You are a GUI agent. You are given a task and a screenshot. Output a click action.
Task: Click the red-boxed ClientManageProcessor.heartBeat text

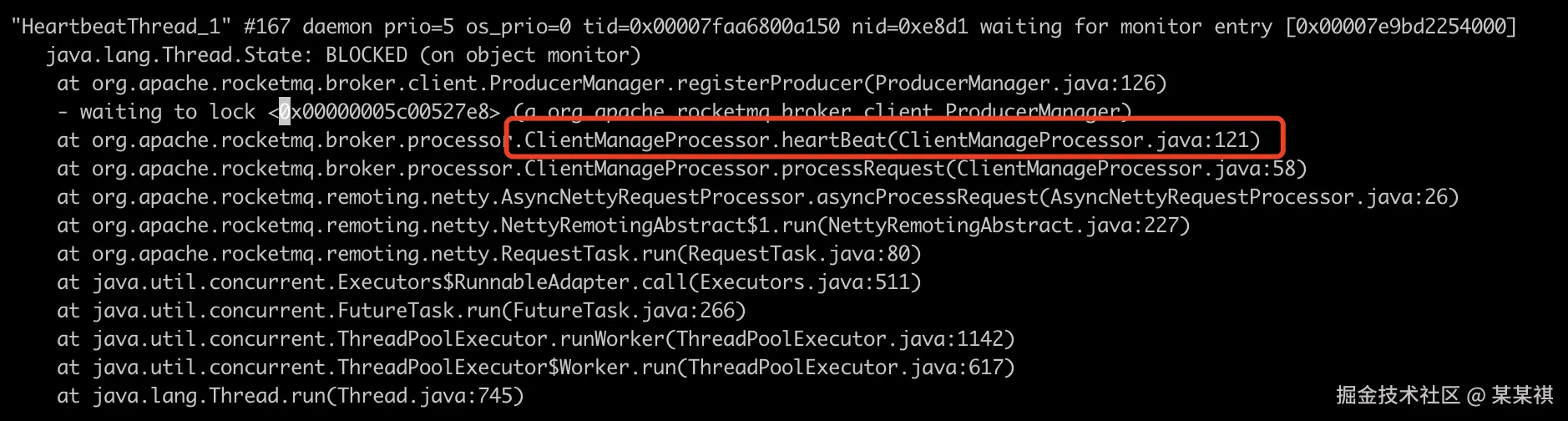892,140
